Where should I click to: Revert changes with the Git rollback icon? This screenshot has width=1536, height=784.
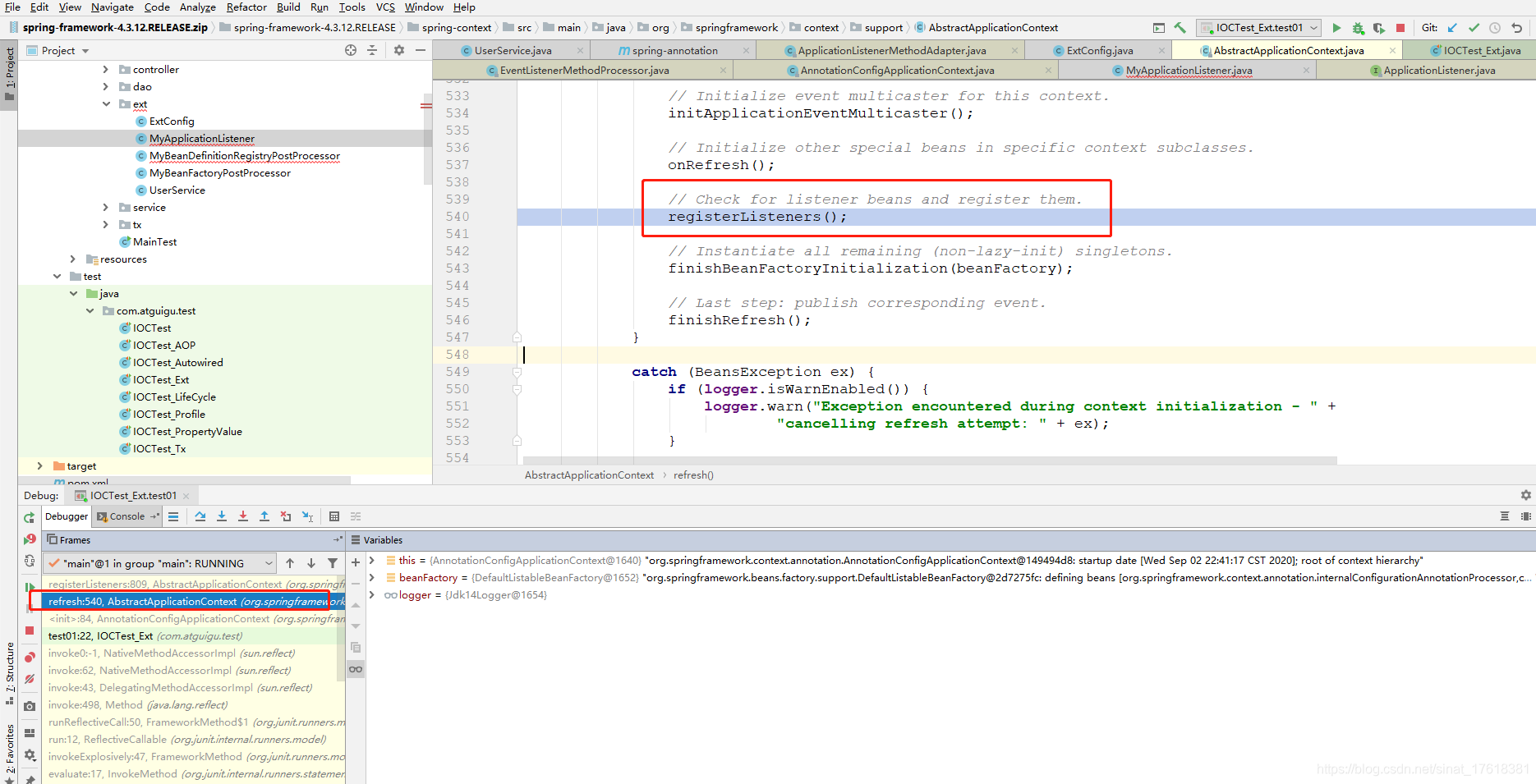click(1516, 28)
